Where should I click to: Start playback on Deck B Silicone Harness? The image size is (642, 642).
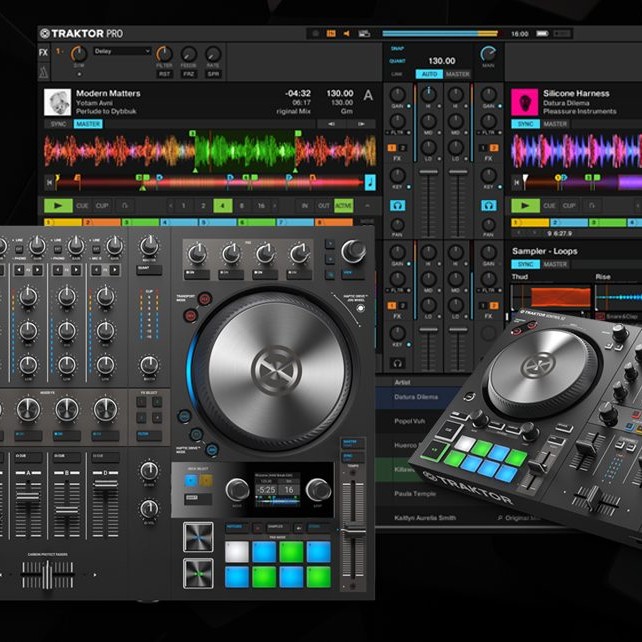click(525, 206)
